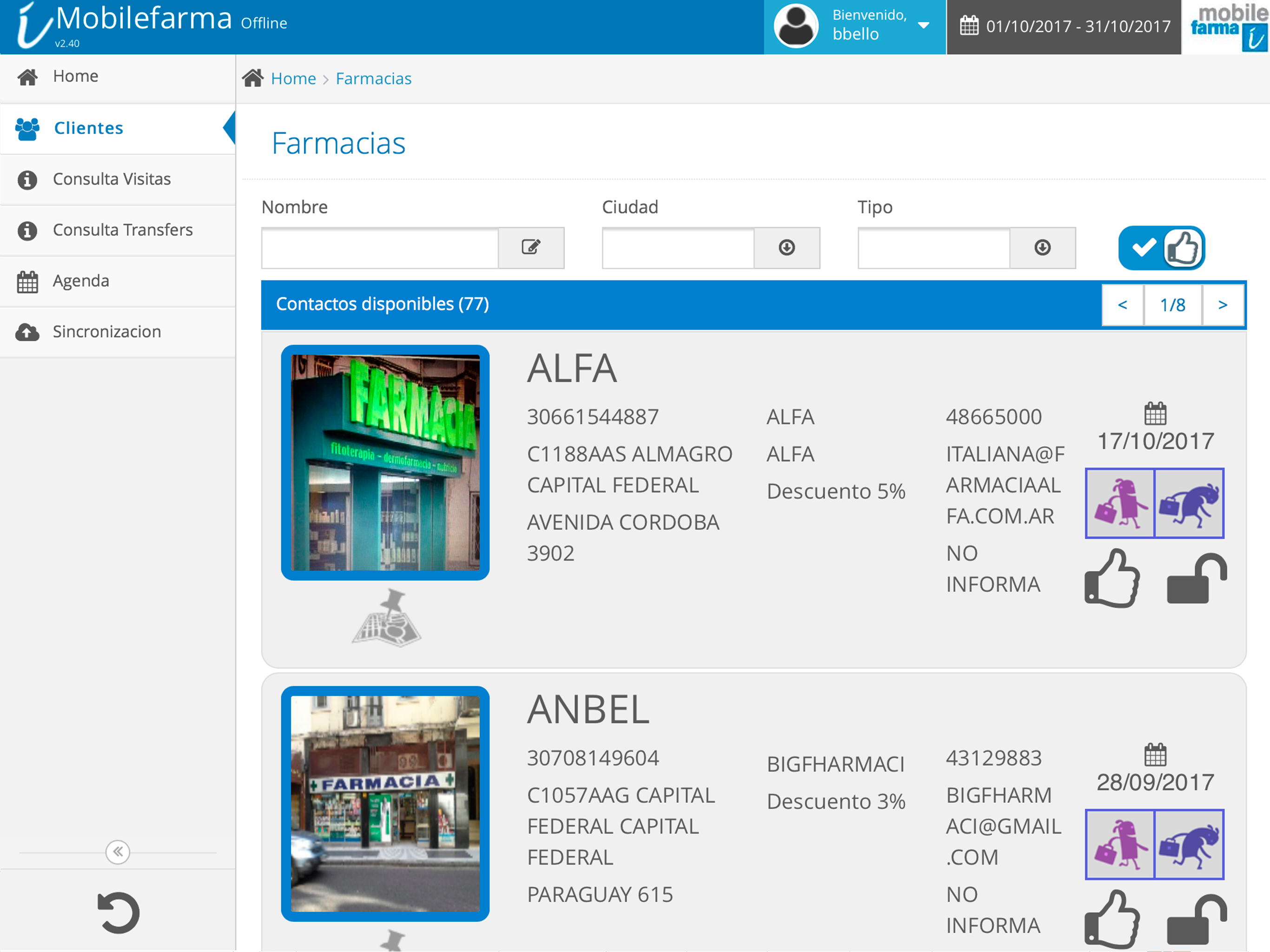Click ALFA calendar icon above 17/10/2017
This screenshot has width=1270, height=952.
coord(1155,413)
